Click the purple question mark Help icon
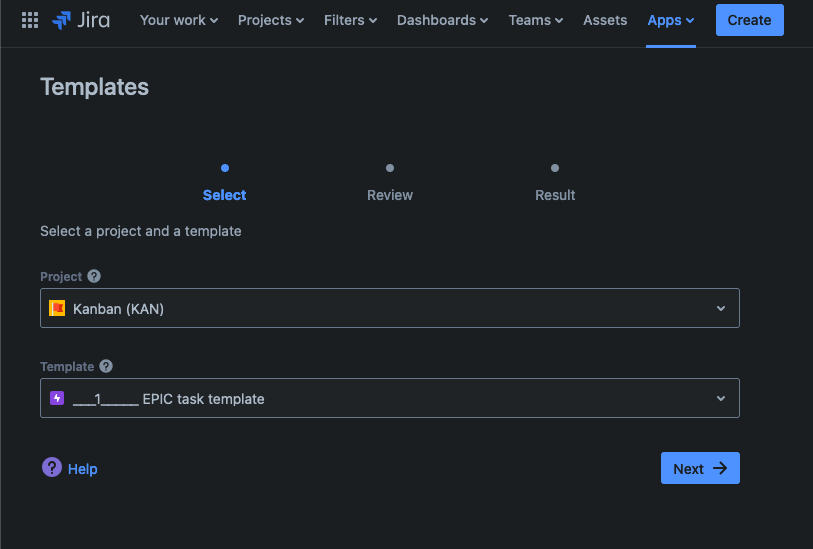 52,468
